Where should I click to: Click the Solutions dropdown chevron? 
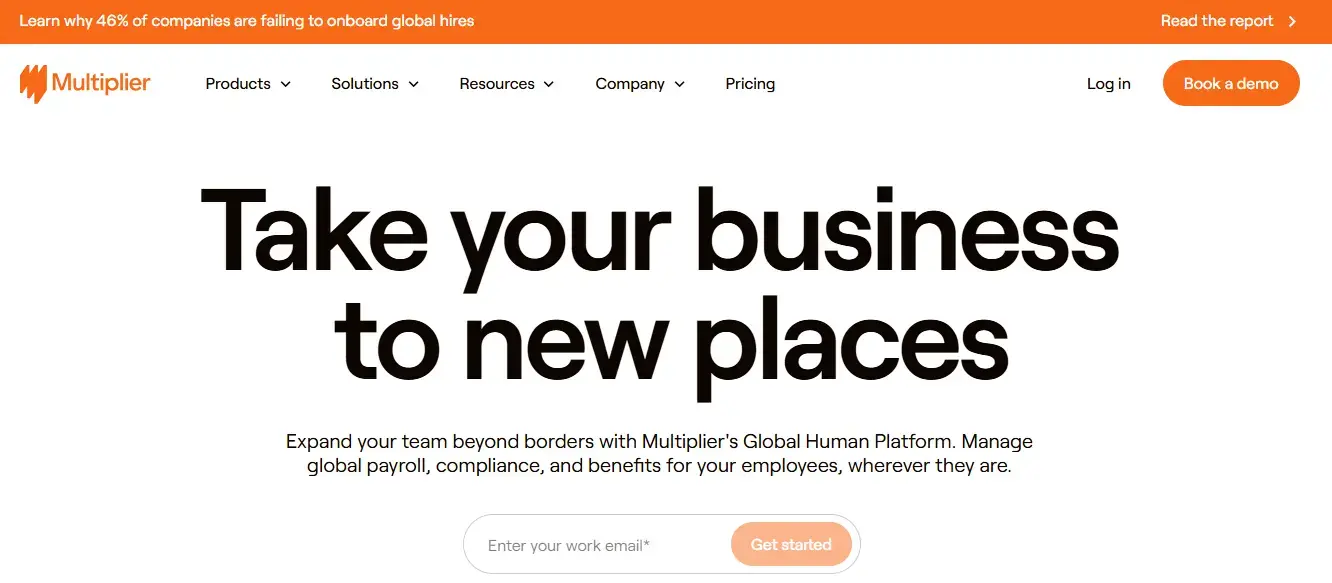tap(413, 84)
